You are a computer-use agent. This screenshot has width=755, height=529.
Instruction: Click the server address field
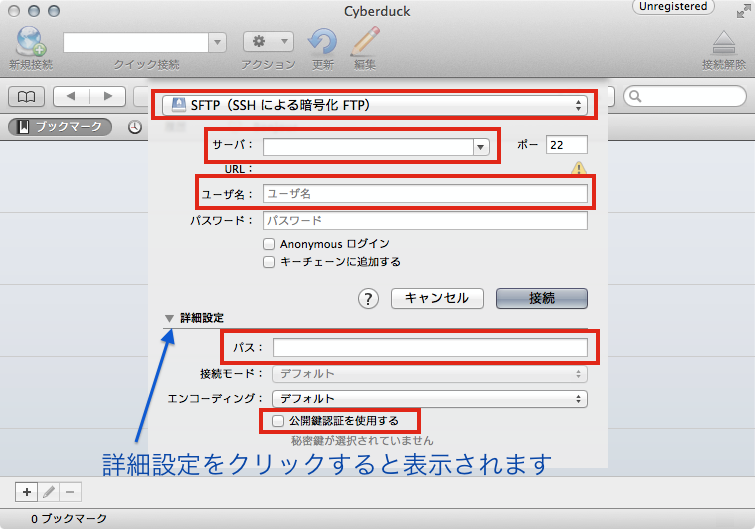pos(368,147)
